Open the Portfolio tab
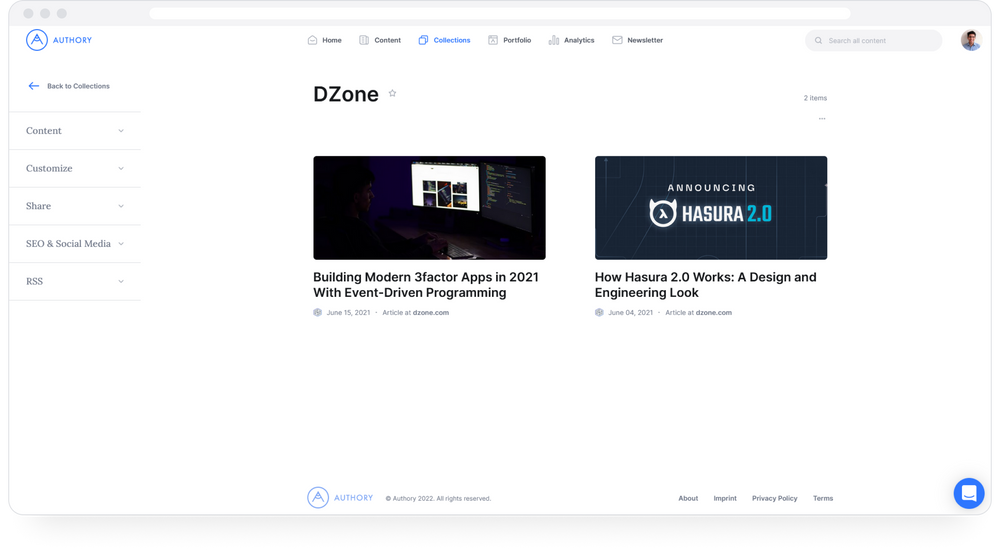The height and width of the screenshot is (557, 1000). pyautogui.click(x=509, y=40)
